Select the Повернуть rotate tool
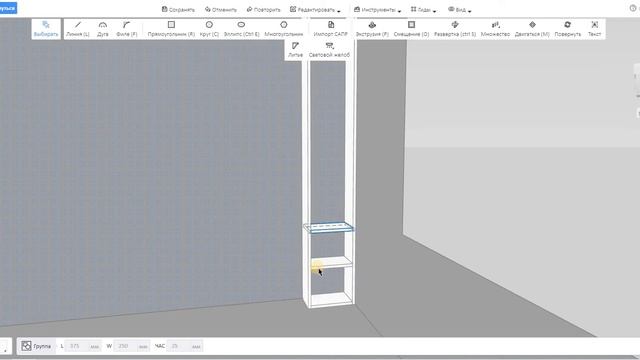Screen dimensions: 640x360 point(567,29)
